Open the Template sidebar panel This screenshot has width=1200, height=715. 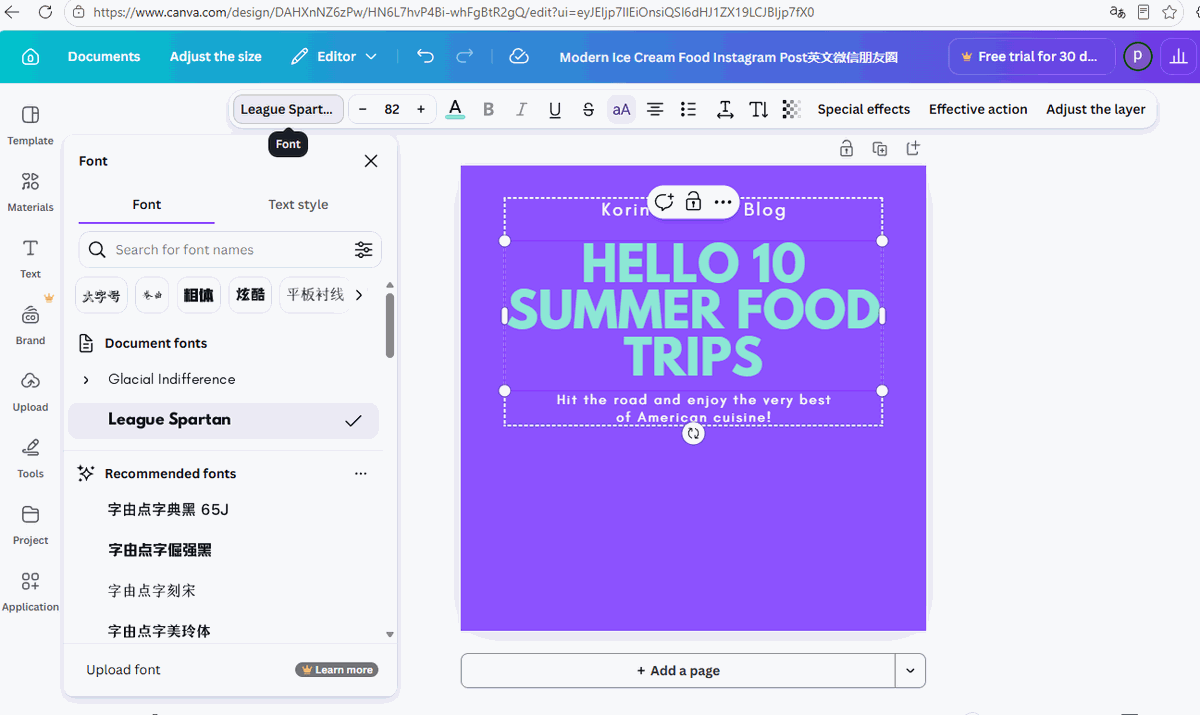(x=30, y=125)
